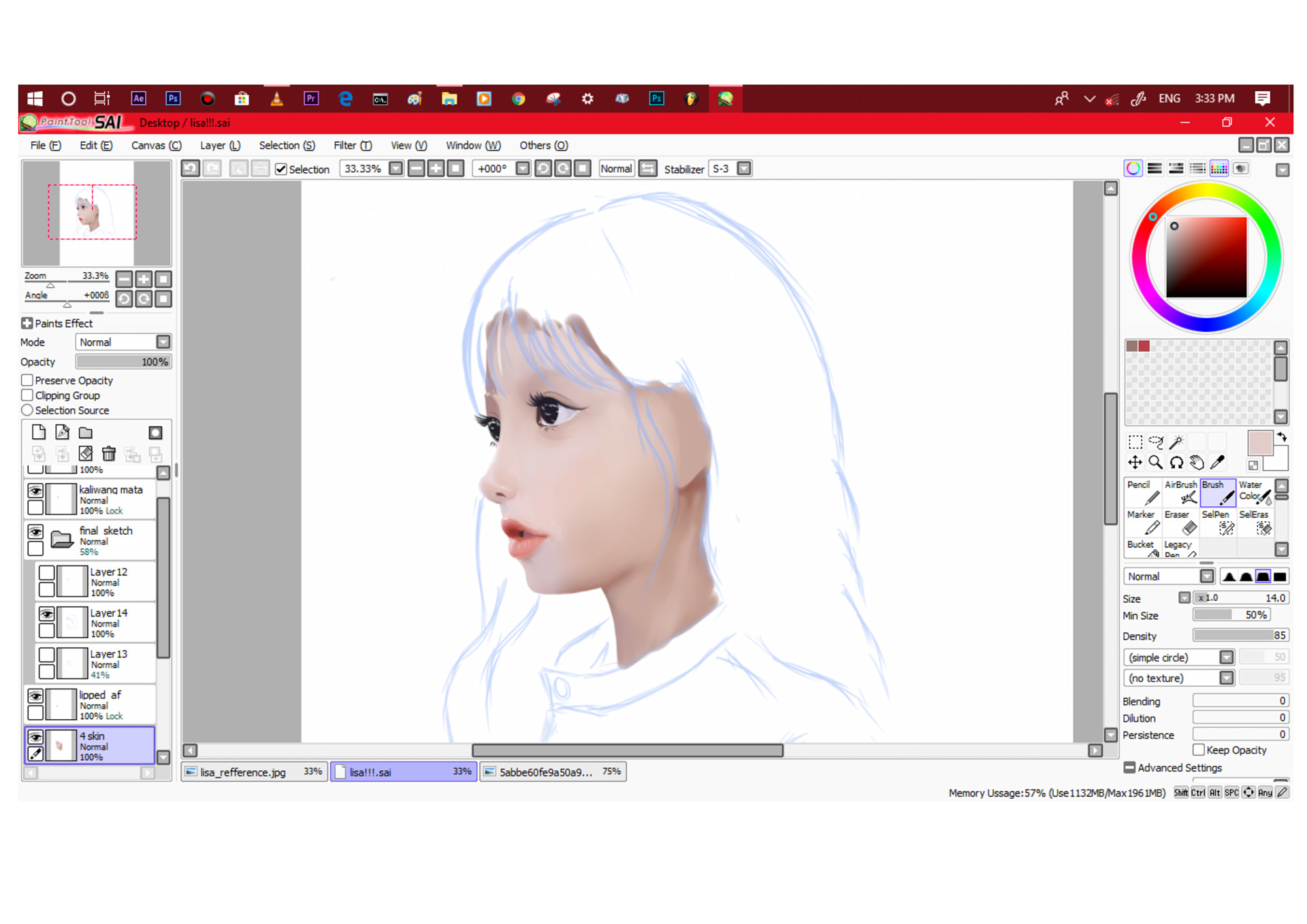Select the Eyedropper tool

point(1219,463)
